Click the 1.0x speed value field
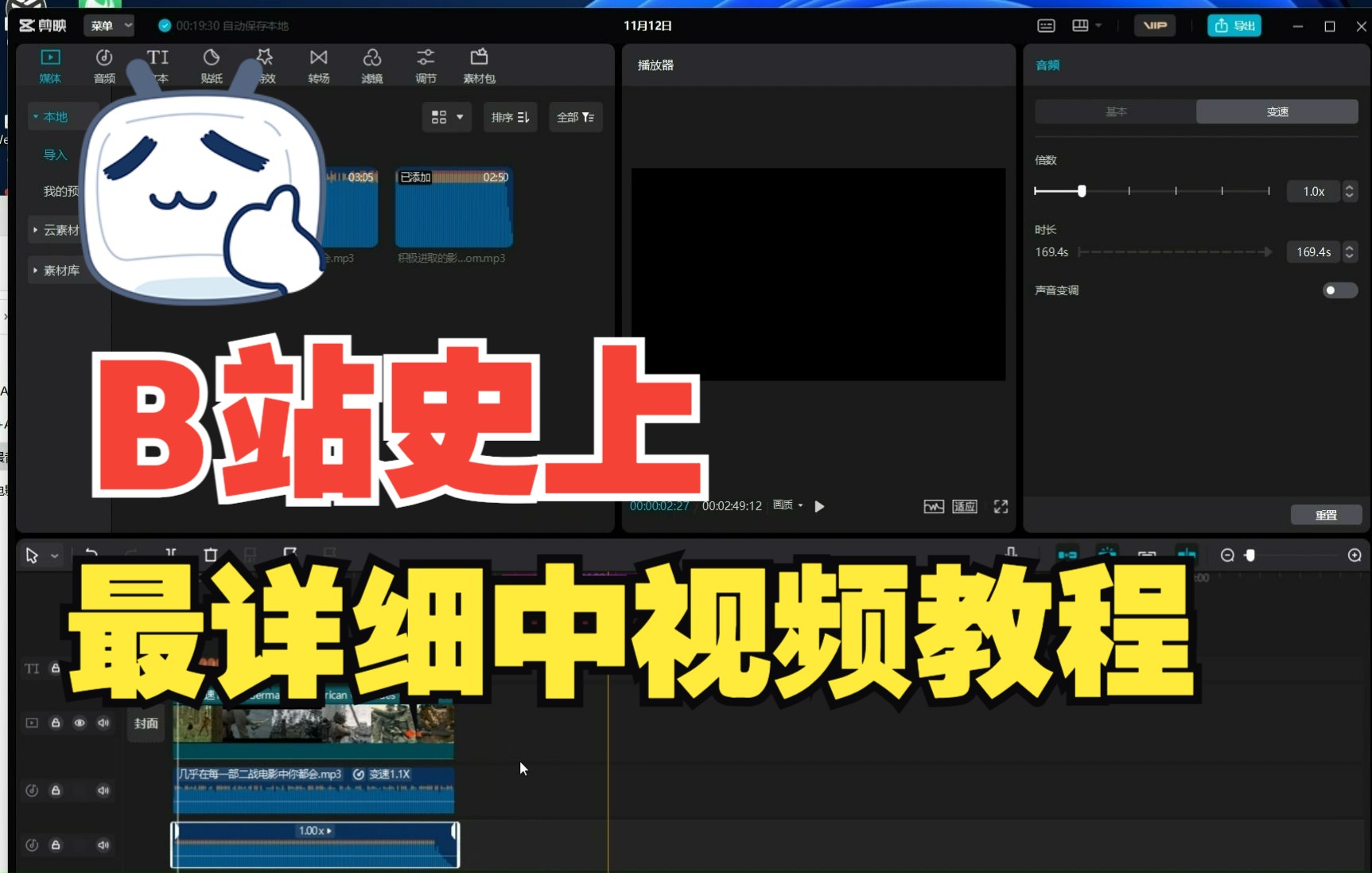The image size is (1372, 873). [x=1313, y=191]
